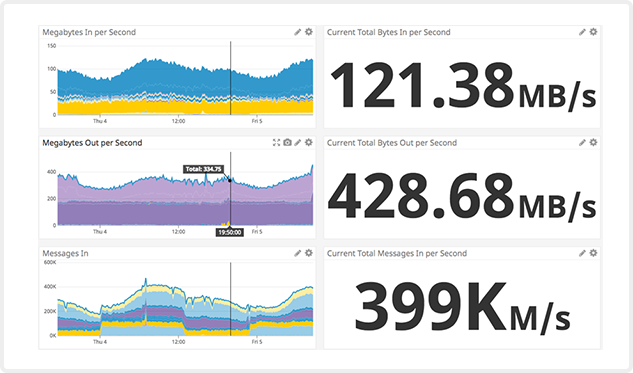Open settings gear for Current Total Bytes In
The height and width of the screenshot is (373, 633).
[x=593, y=31]
